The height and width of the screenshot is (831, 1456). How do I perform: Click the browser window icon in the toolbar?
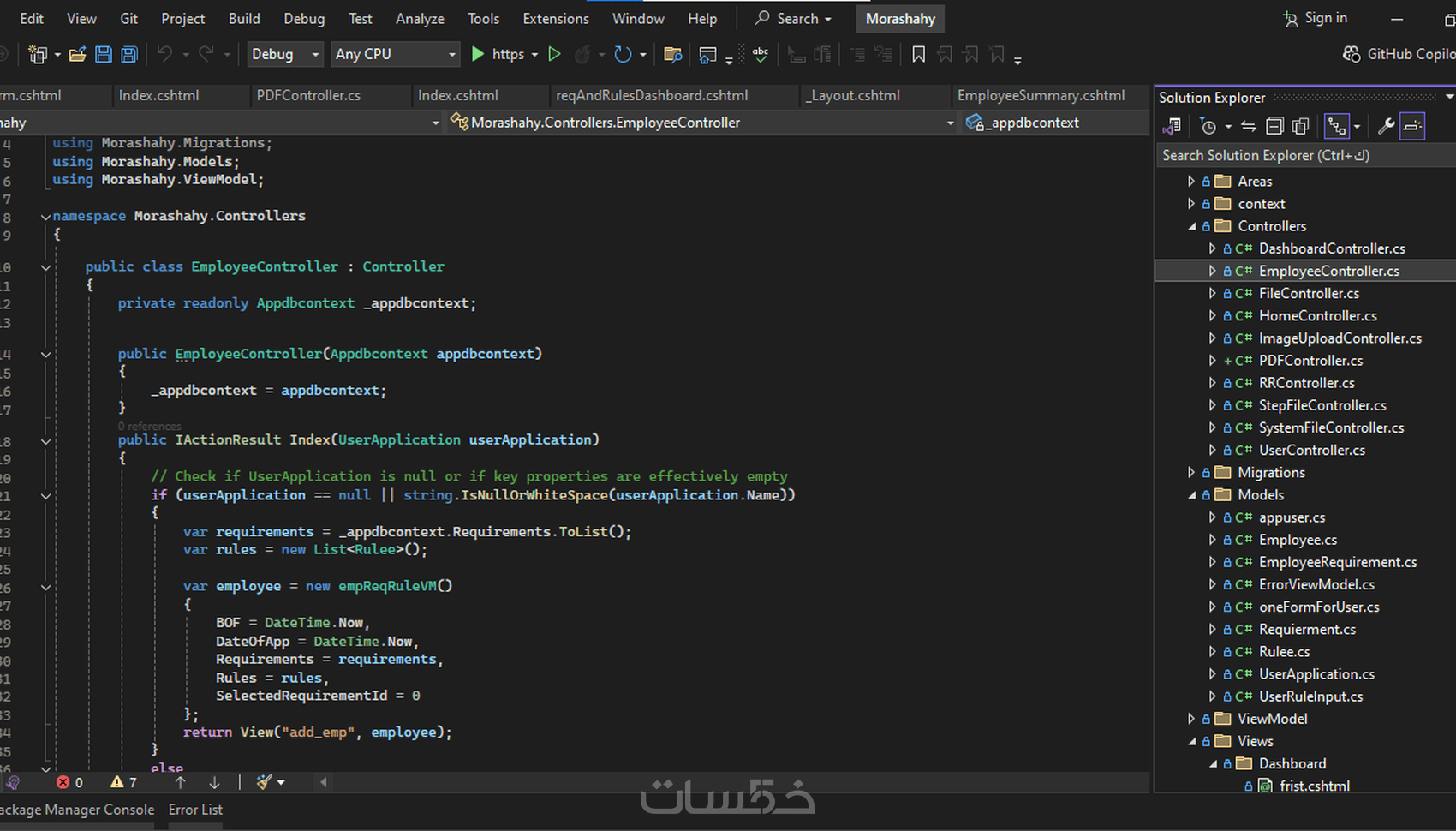[707, 55]
